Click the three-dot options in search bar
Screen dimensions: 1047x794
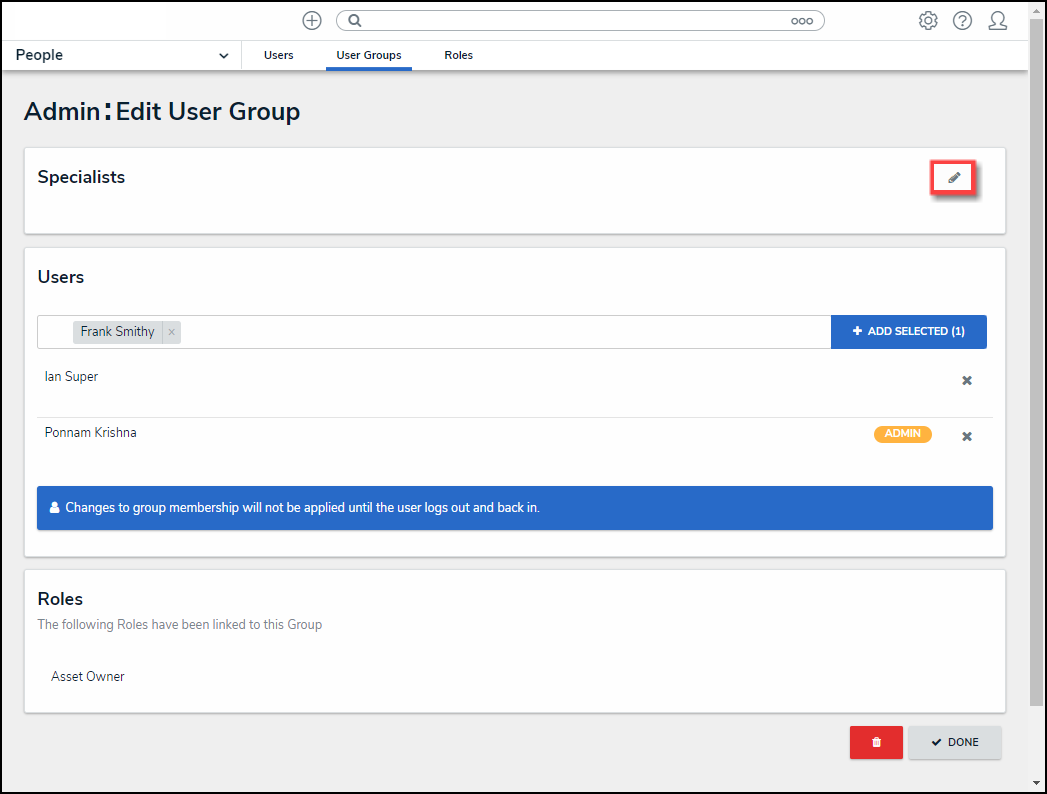tap(801, 20)
